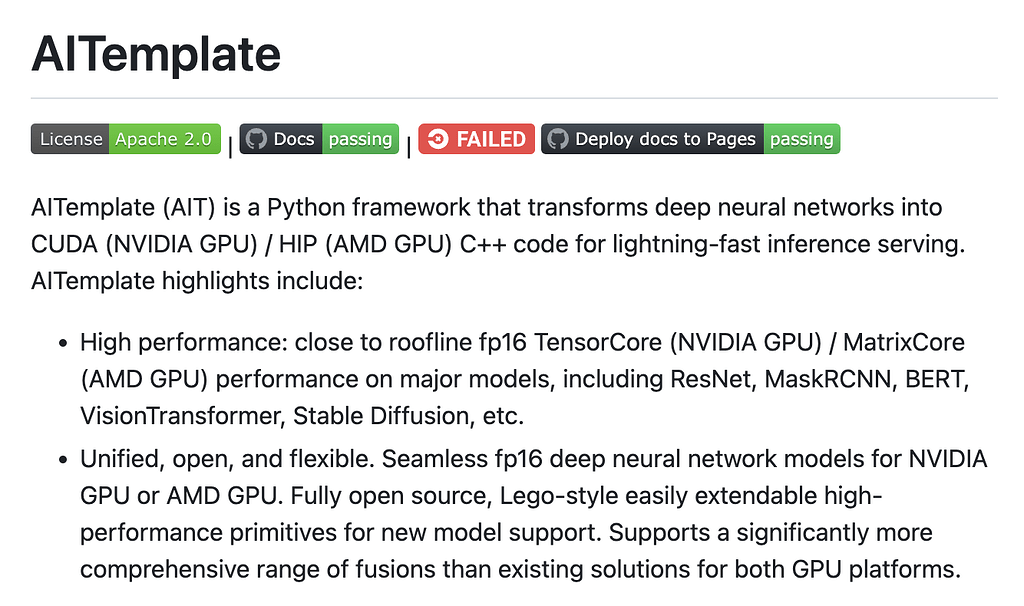Click the red CircleCI icon in the FAILED badge
Image resolution: width=1024 pixels, height=606 pixels.
click(438, 140)
